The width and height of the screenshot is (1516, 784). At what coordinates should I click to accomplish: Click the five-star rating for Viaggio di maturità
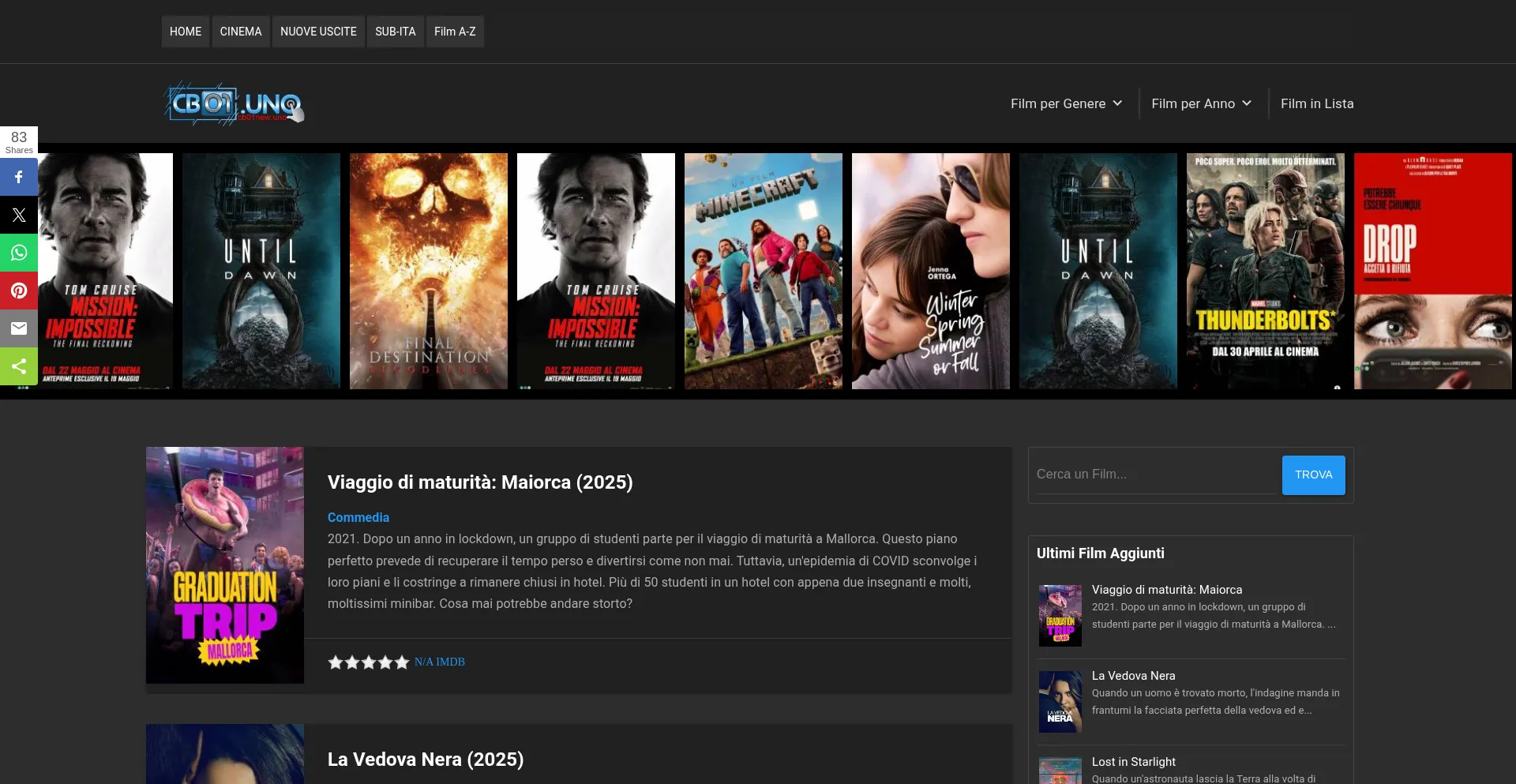[x=369, y=662]
